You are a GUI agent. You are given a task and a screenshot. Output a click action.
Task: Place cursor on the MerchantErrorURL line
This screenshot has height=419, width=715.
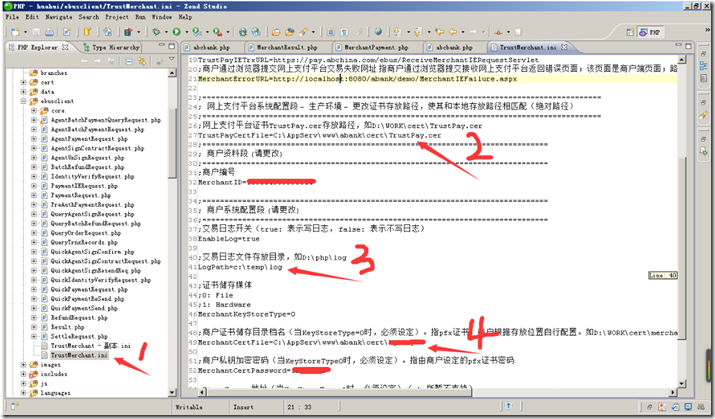tap(358, 79)
